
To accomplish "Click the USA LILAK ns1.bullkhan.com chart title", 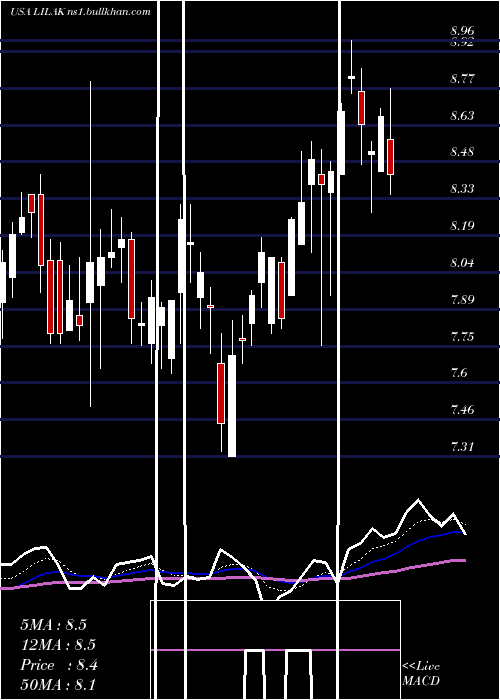I will click(80, 12).
